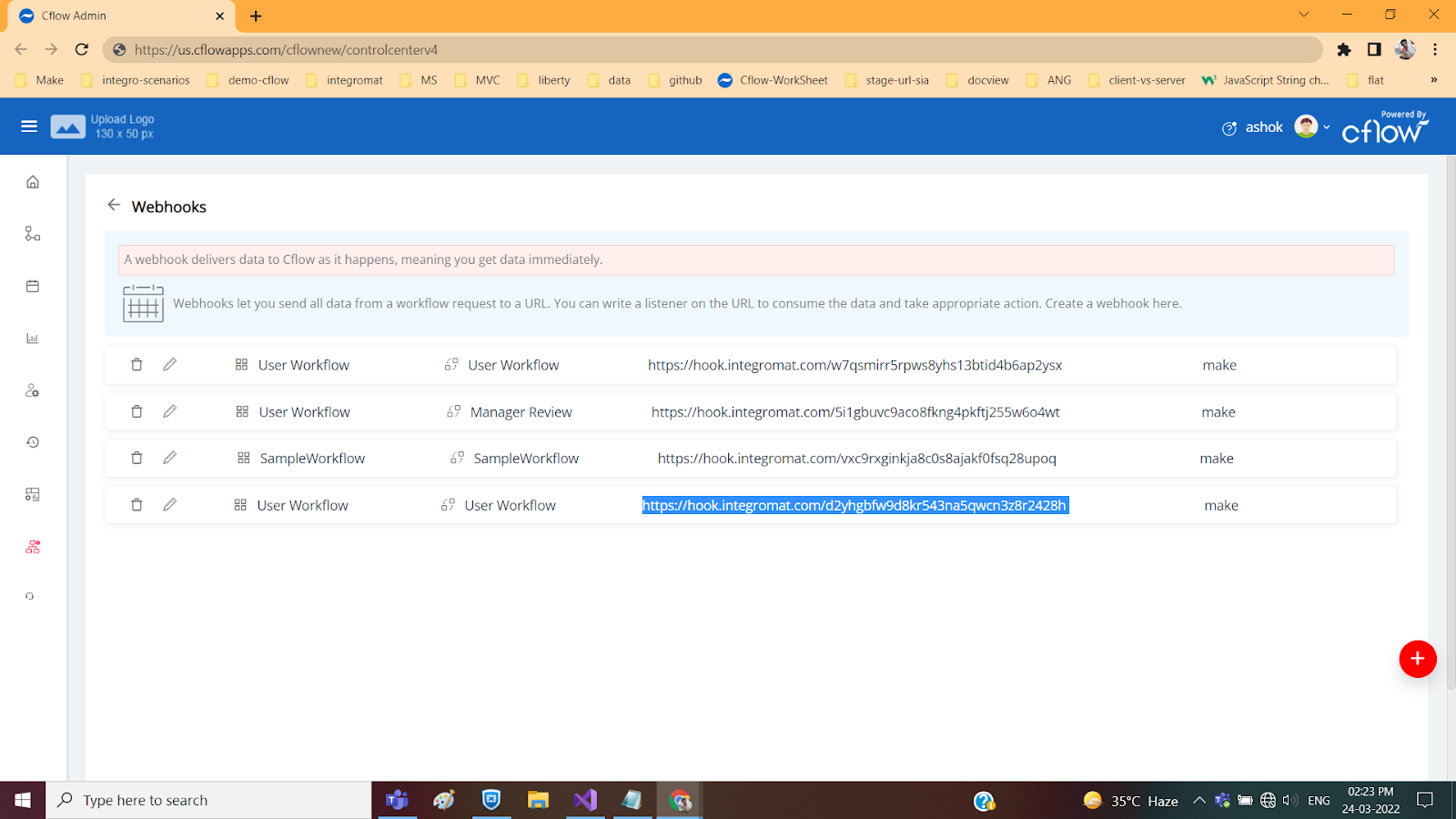Image resolution: width=1456 pixels, height=819 pixels.
Task: Open the ashok user account dropdown
Action: (1312, 126)
